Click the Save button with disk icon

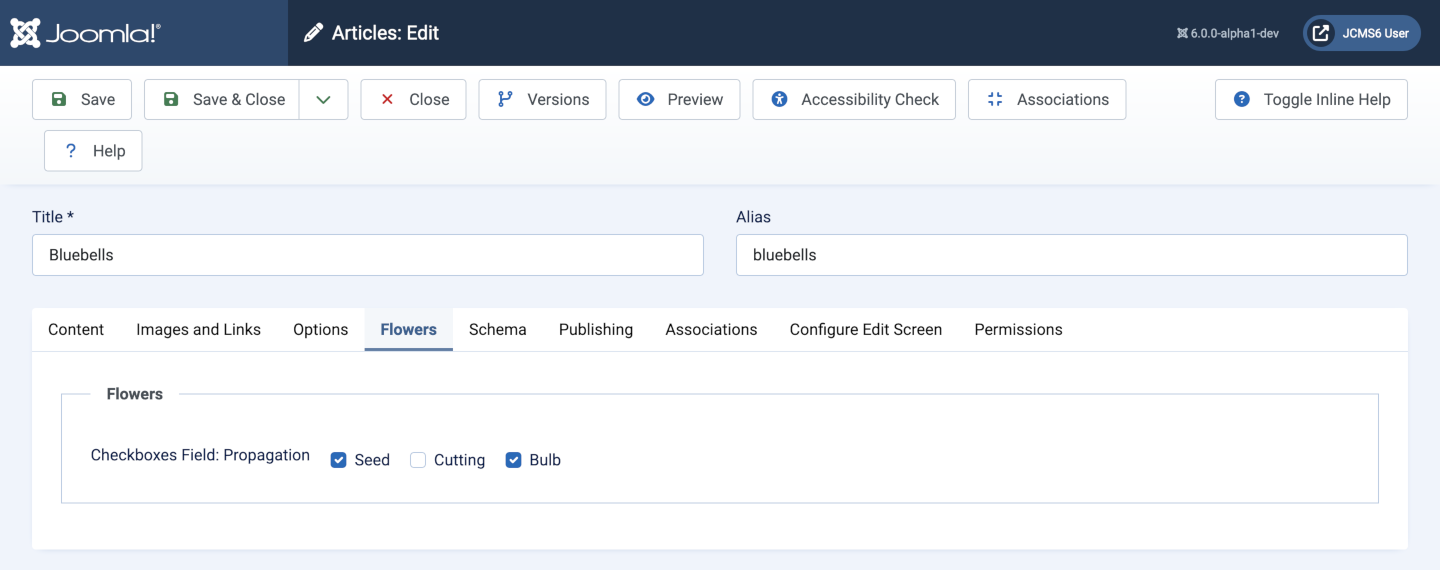[x=82, y=99]
